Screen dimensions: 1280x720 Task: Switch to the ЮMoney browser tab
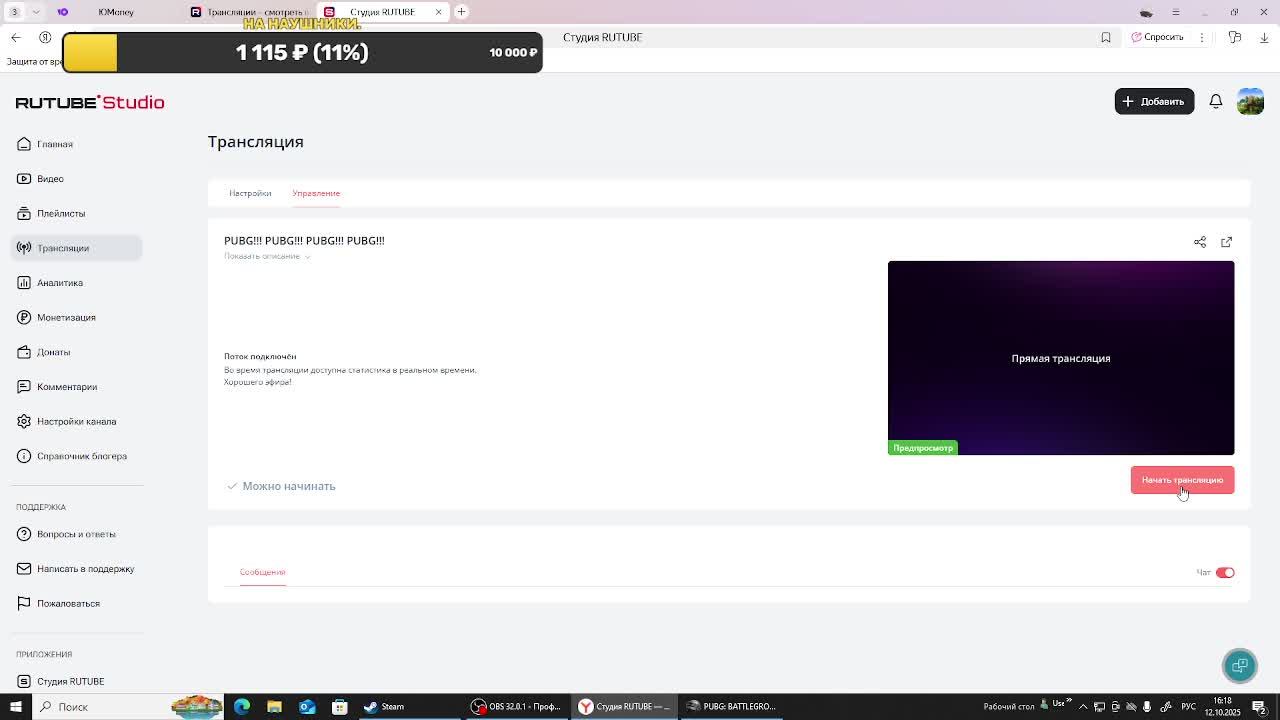pyautogui.click(x=116, y=12)
